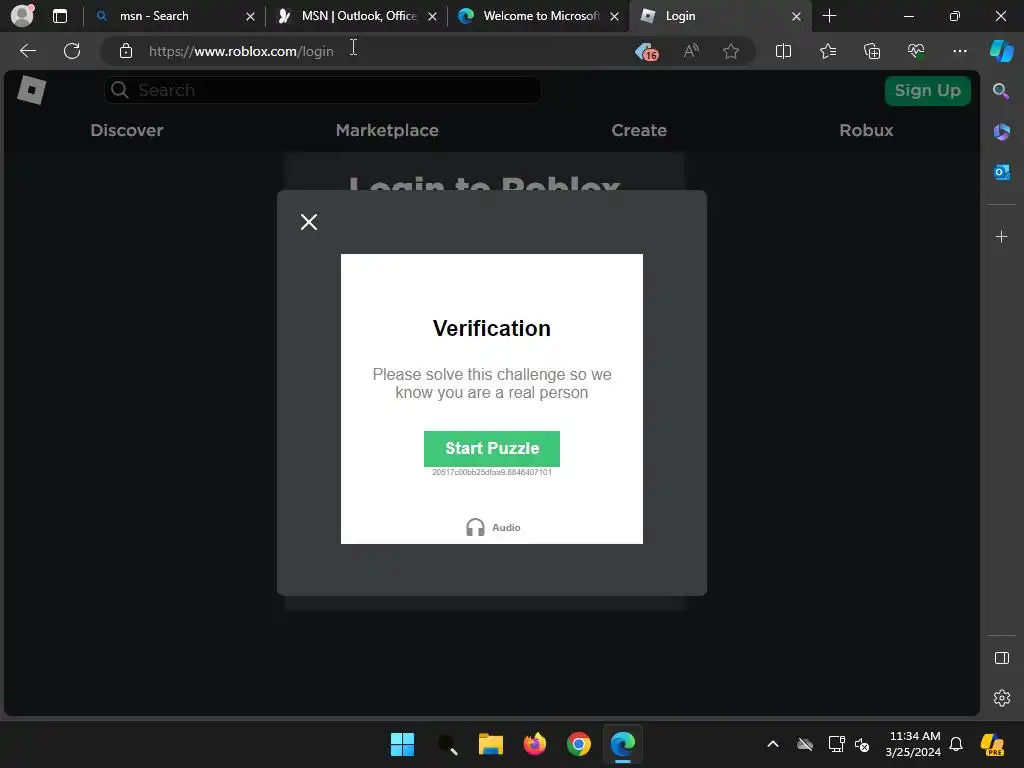Open the Create menu item
This screenshot has height=768, width=1024.
639,130
